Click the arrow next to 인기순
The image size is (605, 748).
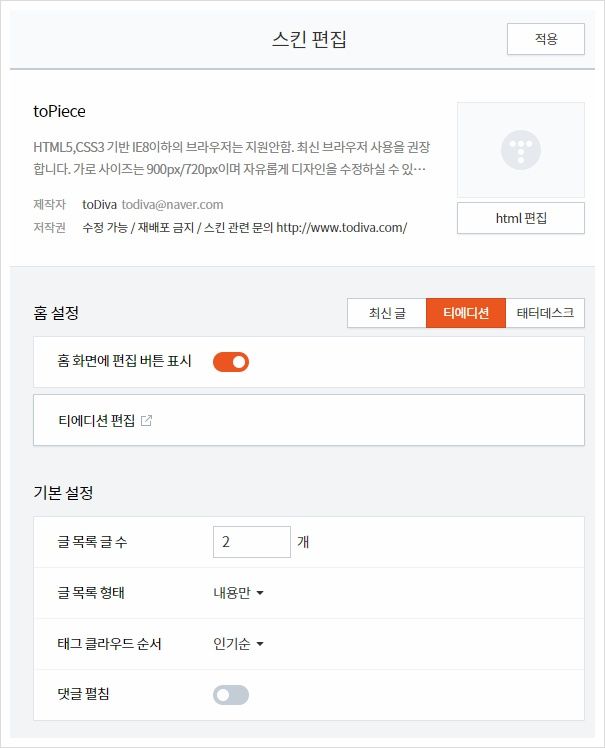tap(260, 644)
